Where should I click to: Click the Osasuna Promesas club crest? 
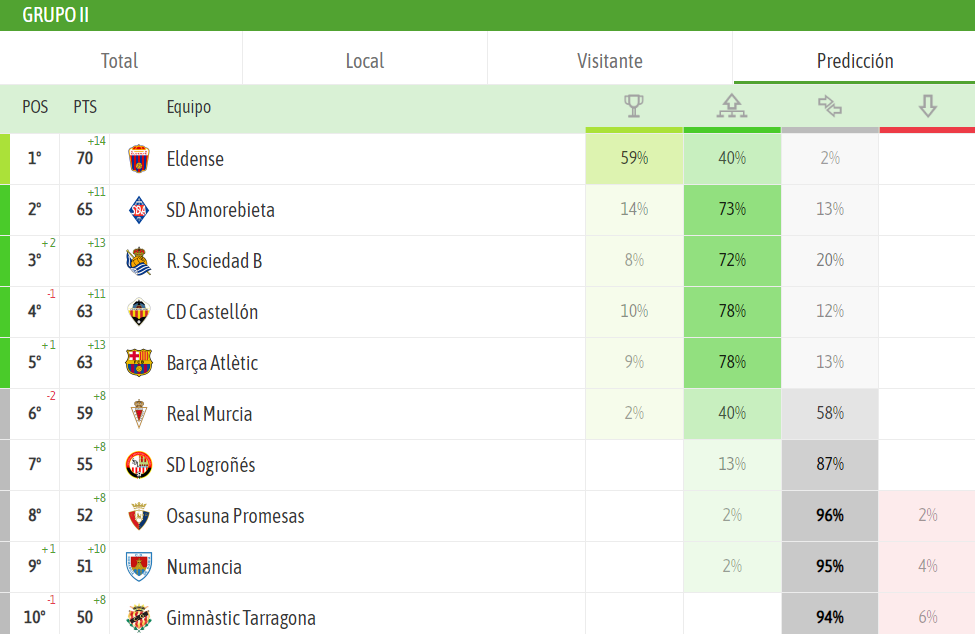[139, 516]
